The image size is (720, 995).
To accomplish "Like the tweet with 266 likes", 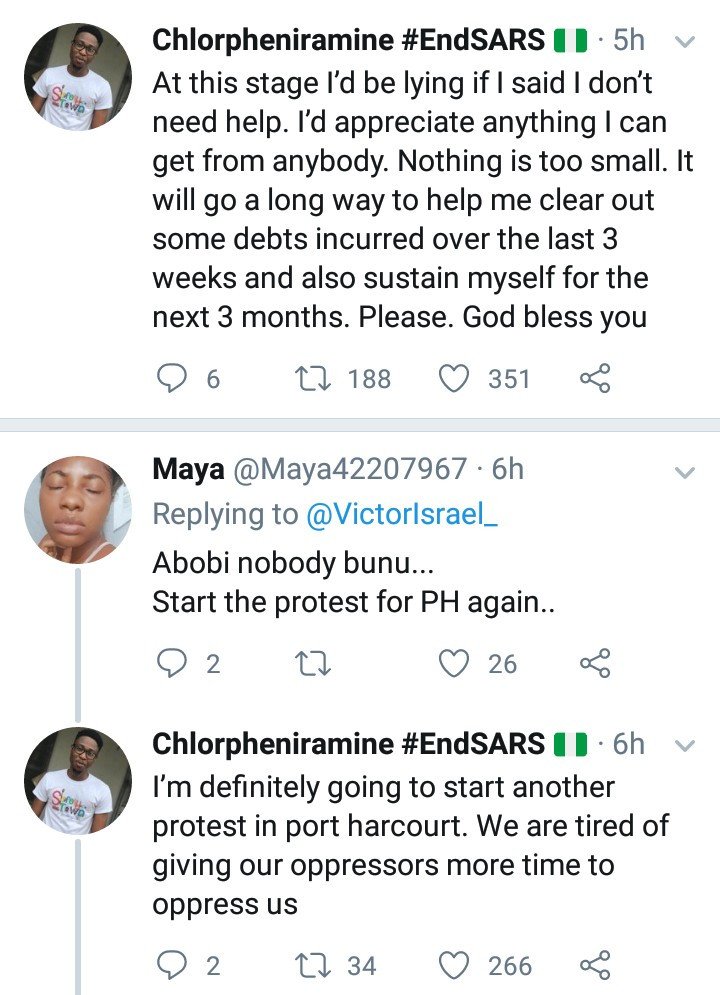I will (x=454, y=966).
